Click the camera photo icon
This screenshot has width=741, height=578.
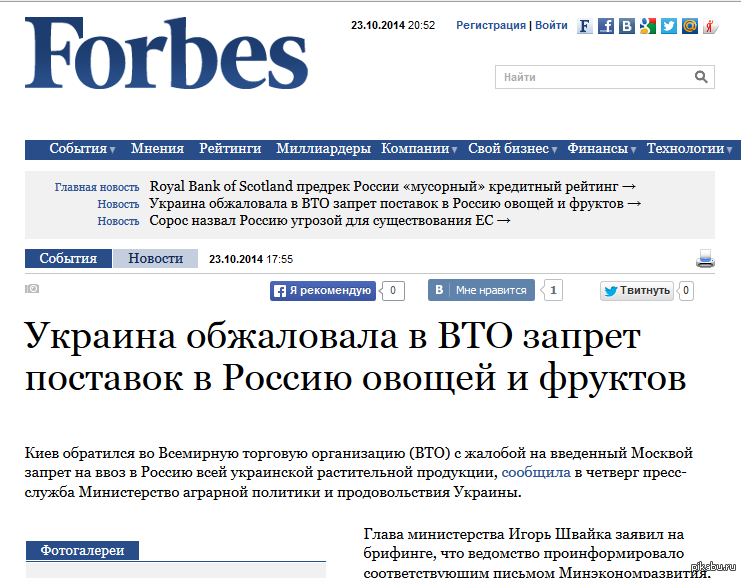pos(32,288)
